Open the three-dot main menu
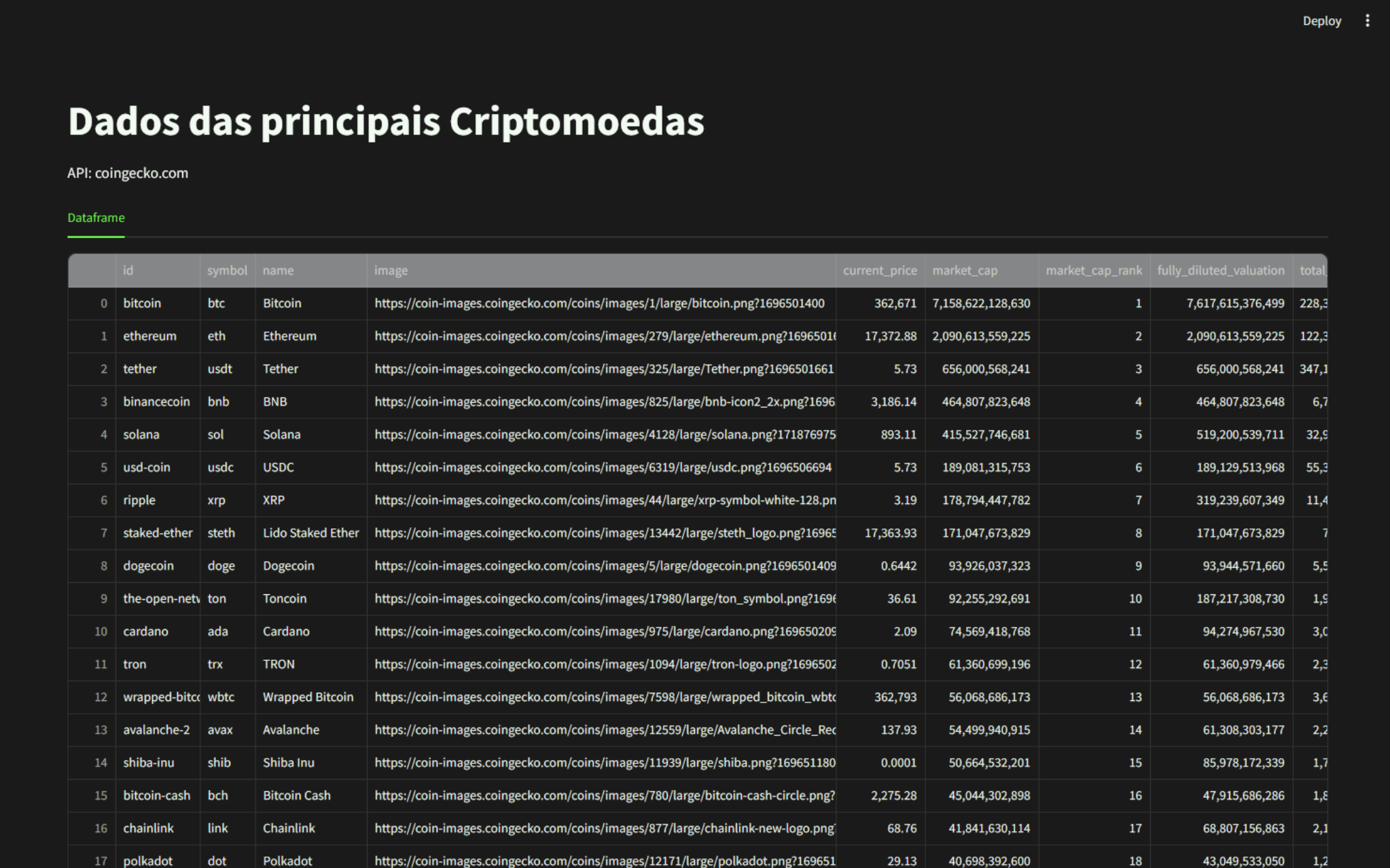This screenshot has height=868, width=1390. click(x=1367, y=21)
